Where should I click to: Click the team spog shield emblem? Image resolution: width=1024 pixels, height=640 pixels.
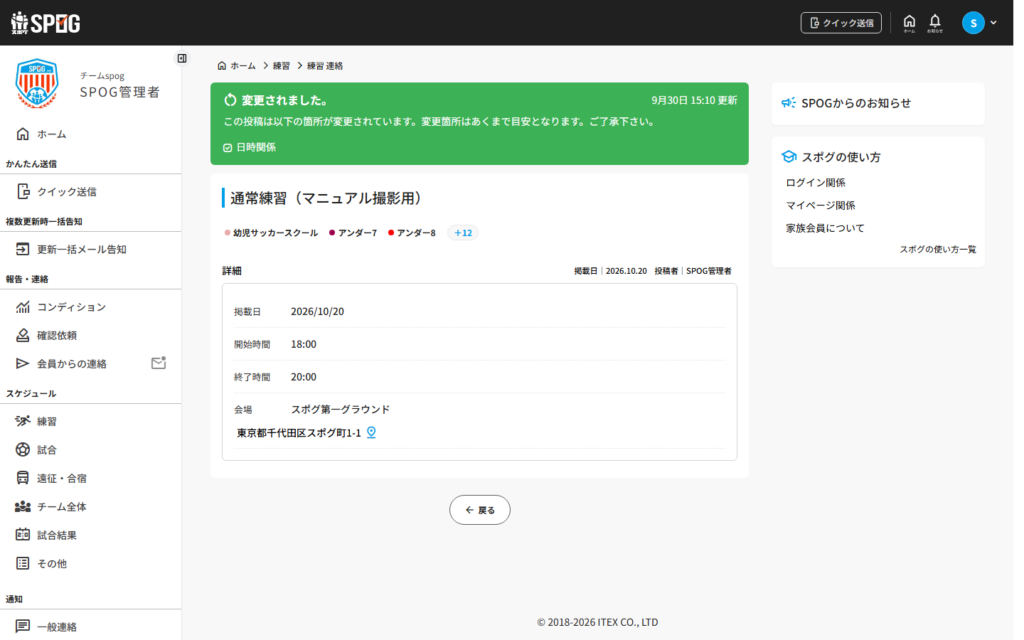pos(37,84)
